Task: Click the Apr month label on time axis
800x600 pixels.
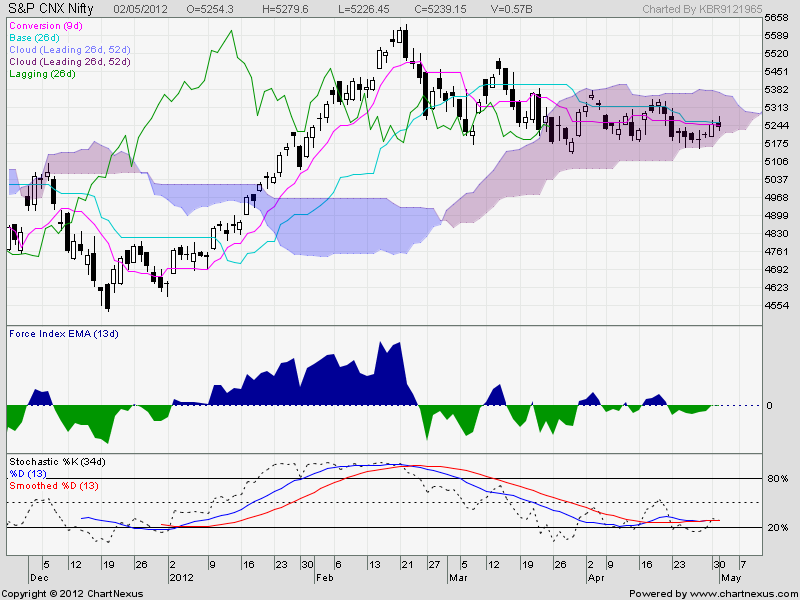Action: point(596,578)
